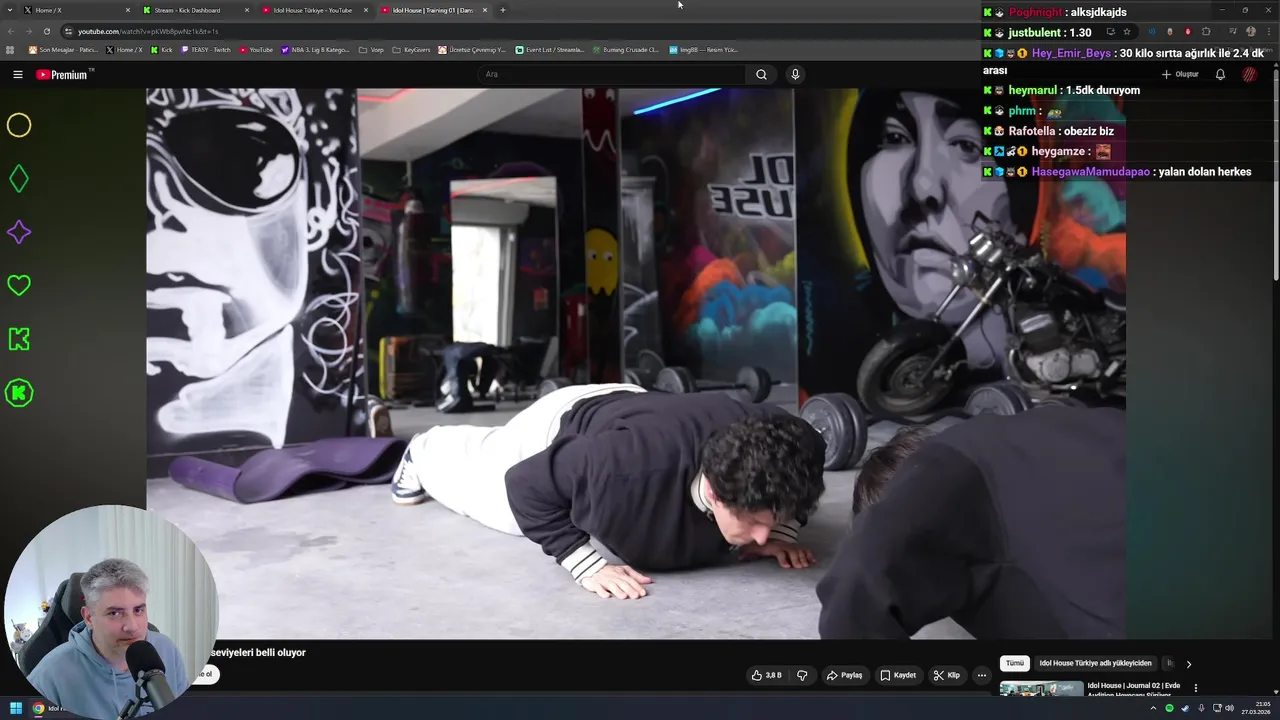The width and height of the screenshot is (1280, 720).
Task: Open Chrome apps grid in bookmarks bar
Action: click(x=11, y=49)
